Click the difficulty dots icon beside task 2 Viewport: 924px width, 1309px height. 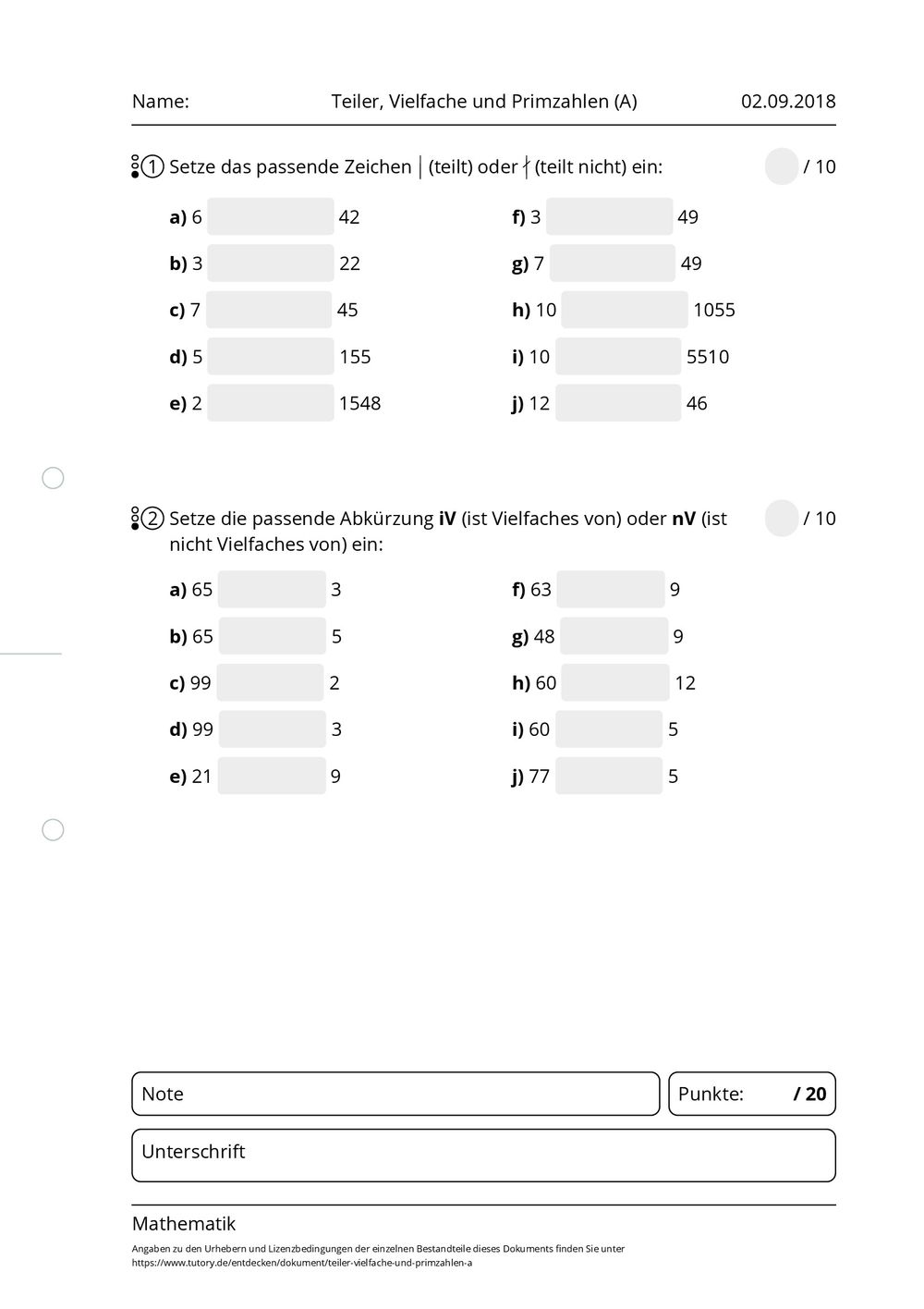click(x=135, y=519)
